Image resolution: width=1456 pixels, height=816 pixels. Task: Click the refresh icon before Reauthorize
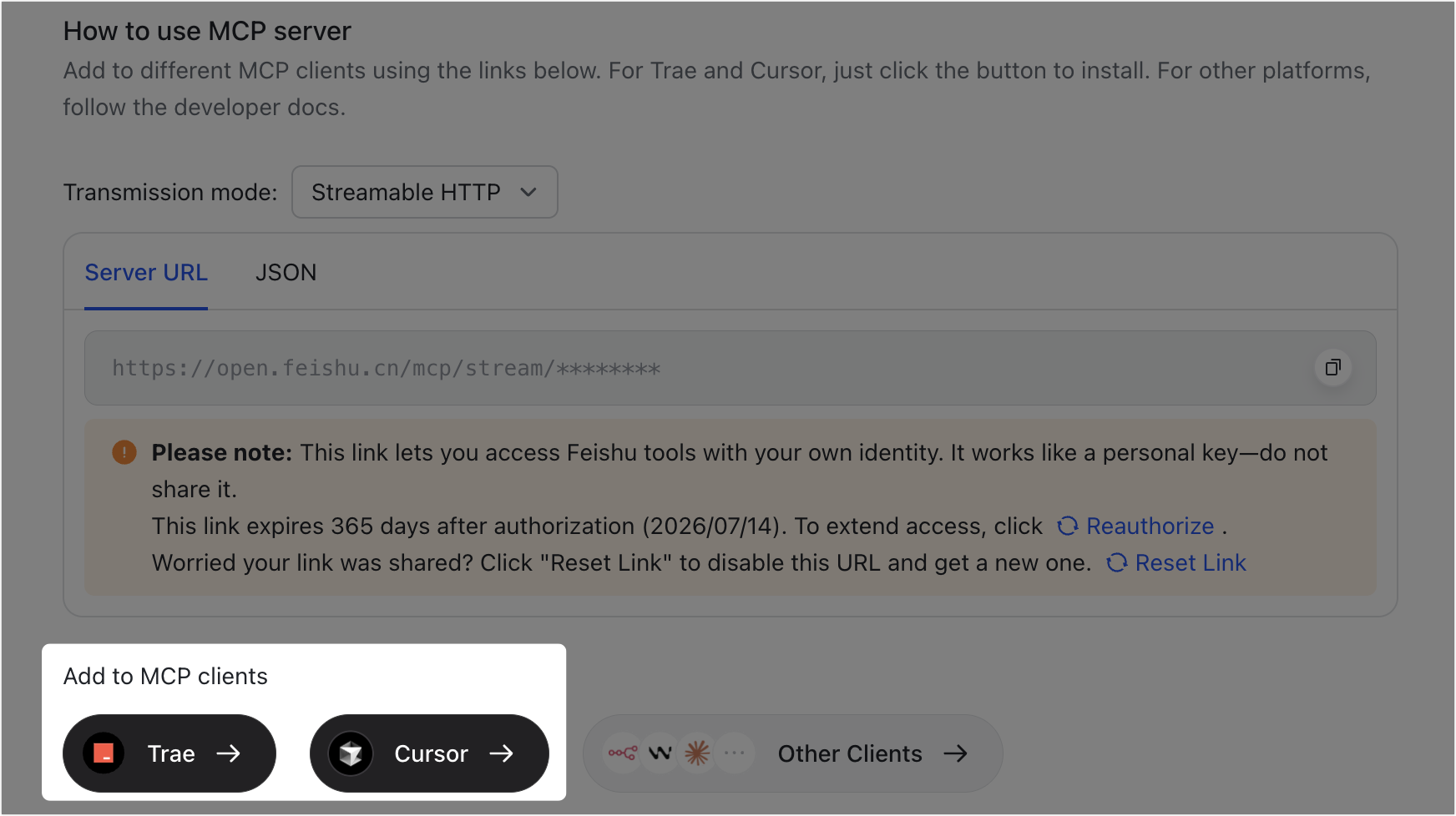tap(1067, 526)
